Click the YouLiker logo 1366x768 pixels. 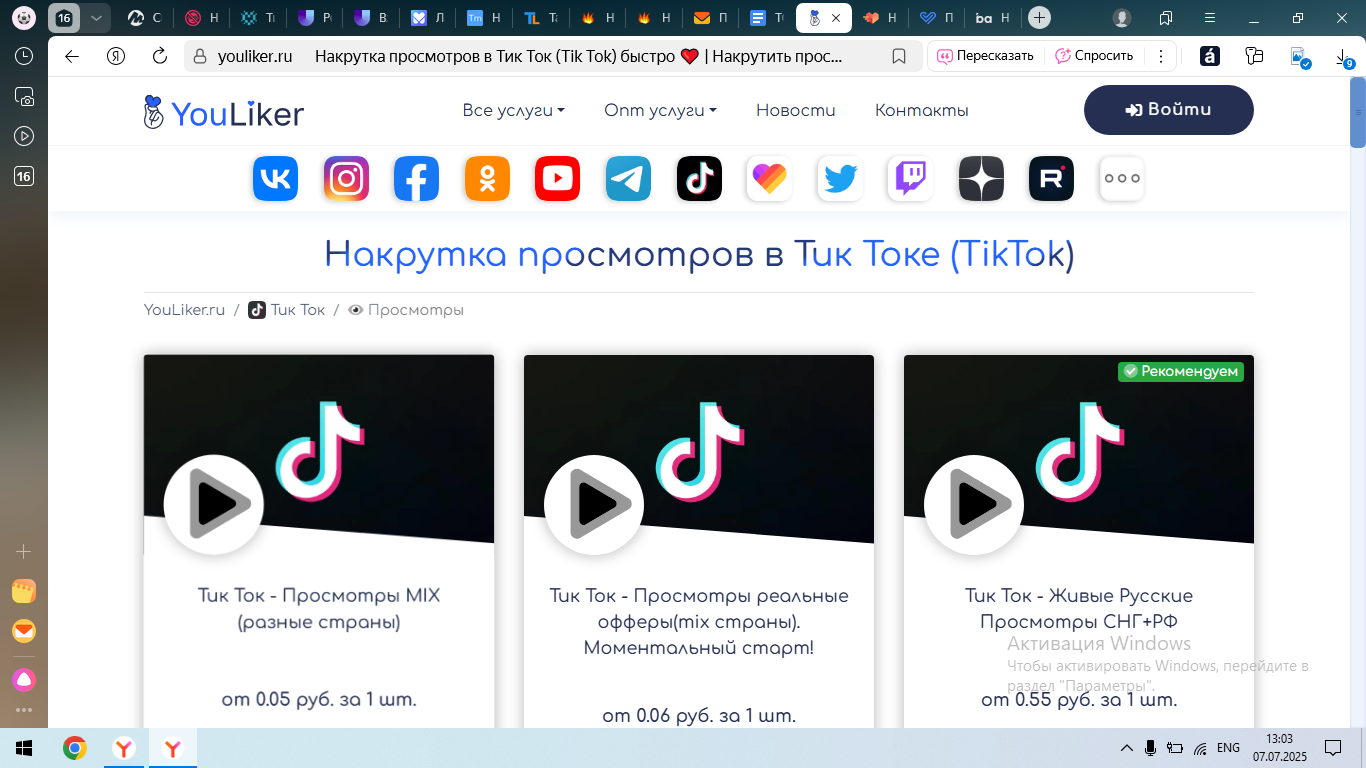(224, 112)
